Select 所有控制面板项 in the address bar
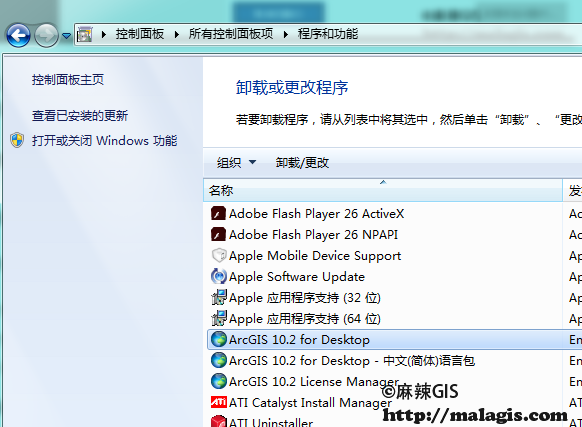Image resolution: width=582 pixels, height=427 pixels. [x=231, y=34]
